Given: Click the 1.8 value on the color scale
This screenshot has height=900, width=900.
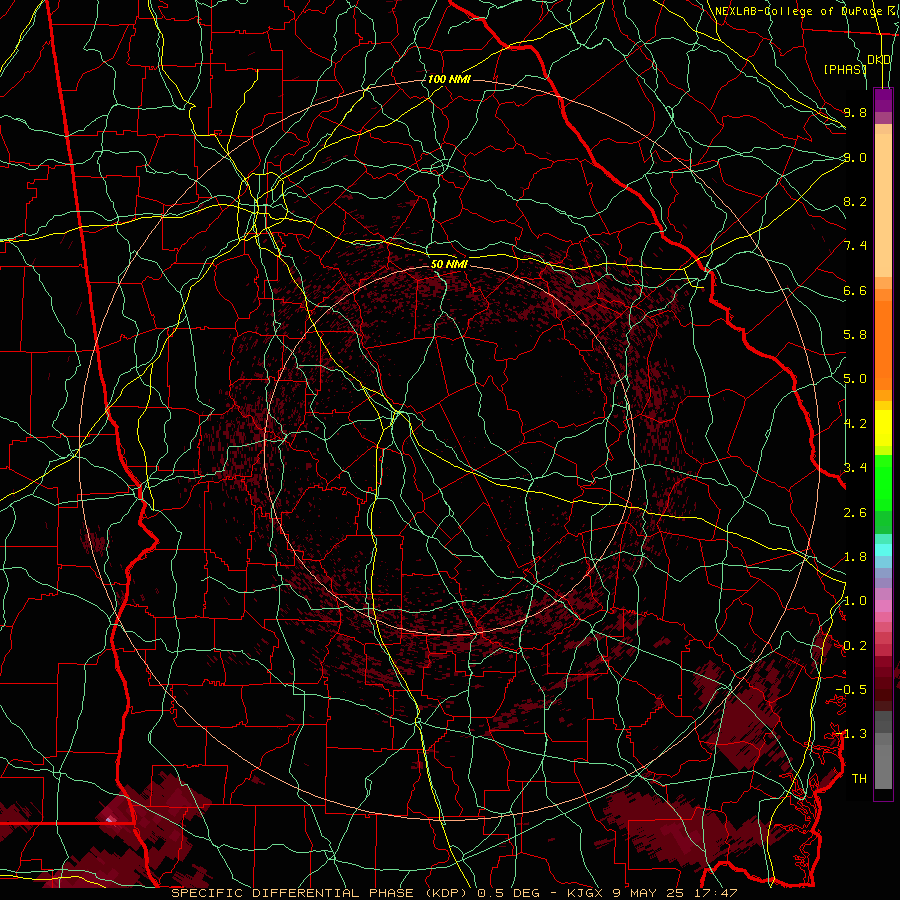Looking at the screenshot, I should point(855,557).
